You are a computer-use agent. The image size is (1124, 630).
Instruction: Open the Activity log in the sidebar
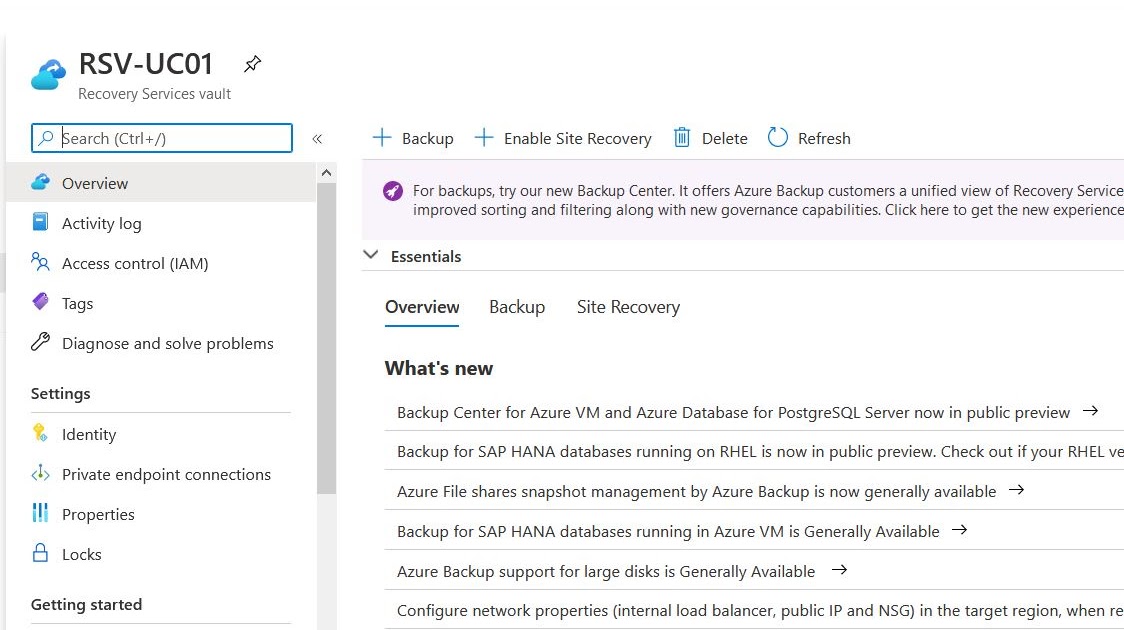pyautogui.click(x=100, y=223)
